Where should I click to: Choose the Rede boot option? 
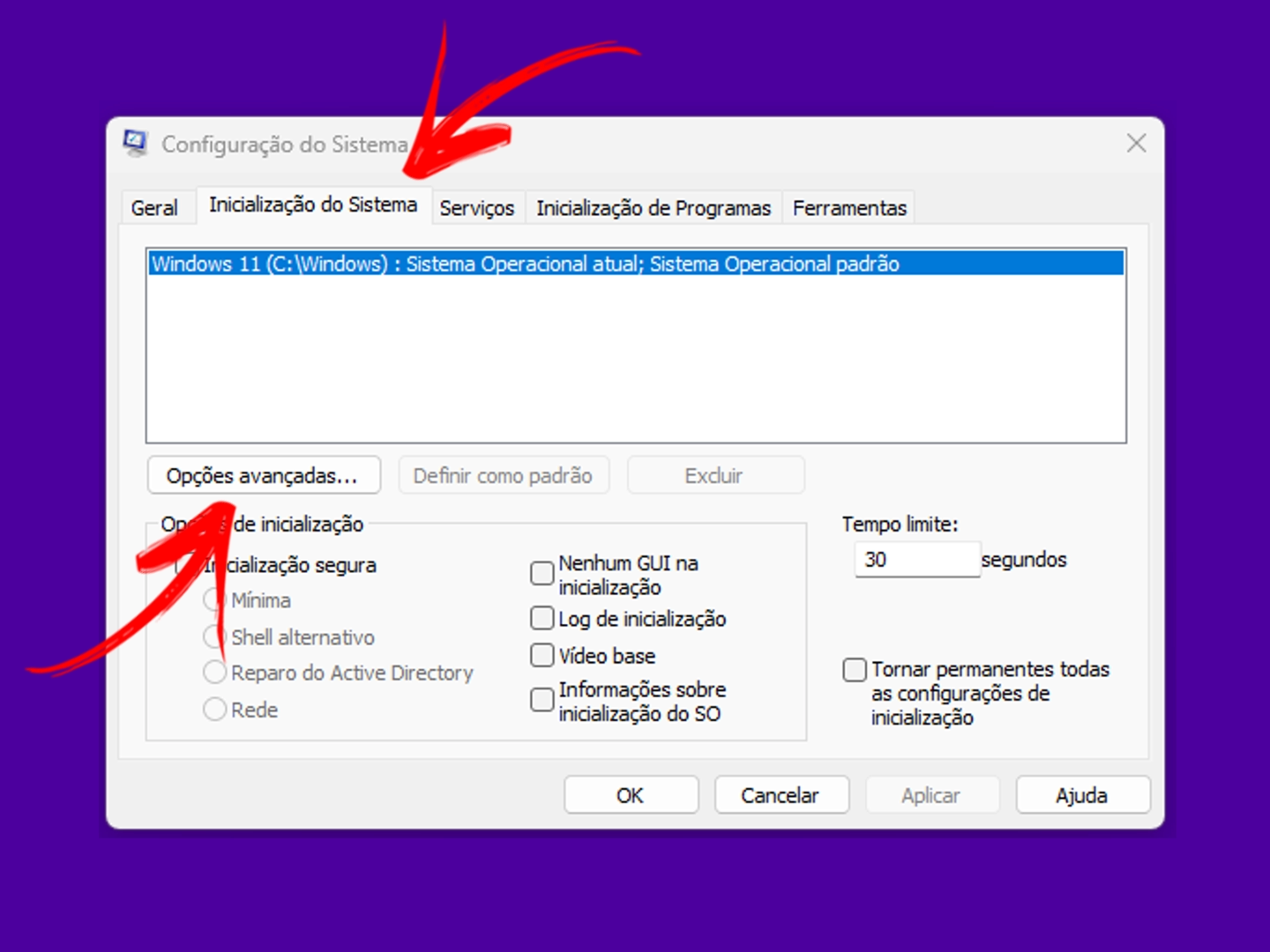coord(214,709)
